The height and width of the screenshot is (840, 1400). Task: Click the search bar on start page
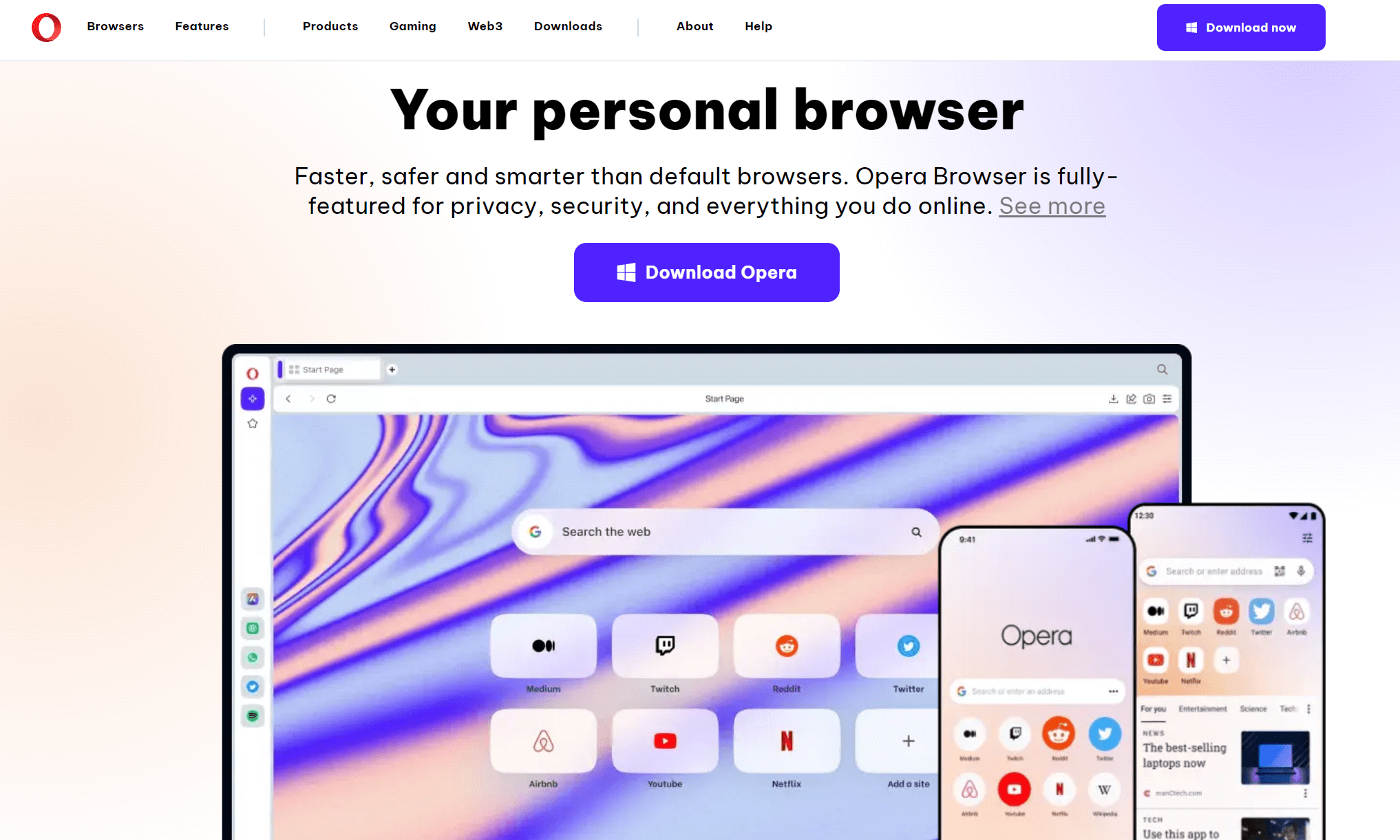[x=724, y=531]
